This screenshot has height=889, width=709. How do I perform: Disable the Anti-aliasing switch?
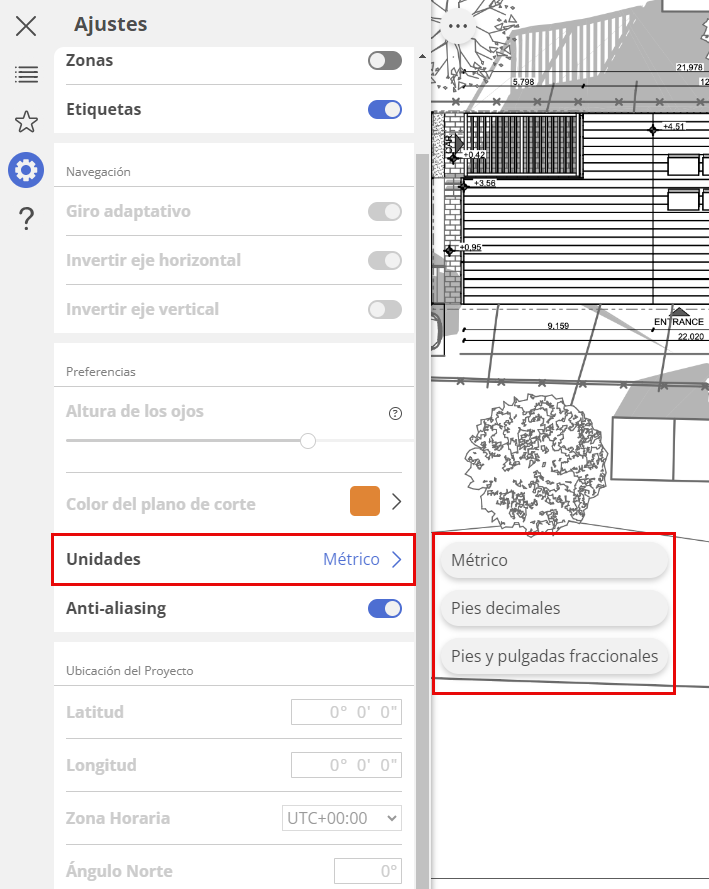[385, 608]
